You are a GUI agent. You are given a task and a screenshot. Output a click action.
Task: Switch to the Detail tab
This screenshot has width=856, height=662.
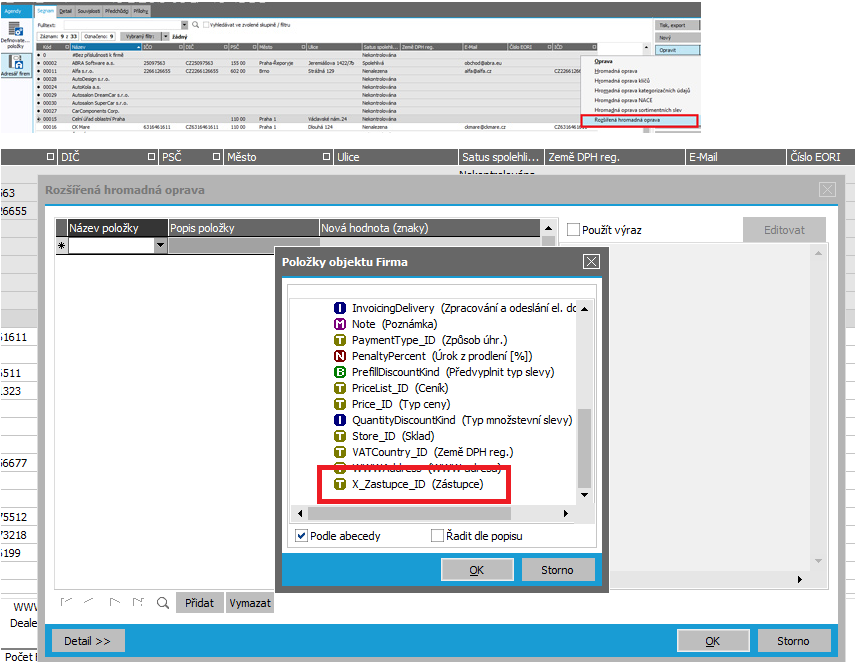pos(65,10)
